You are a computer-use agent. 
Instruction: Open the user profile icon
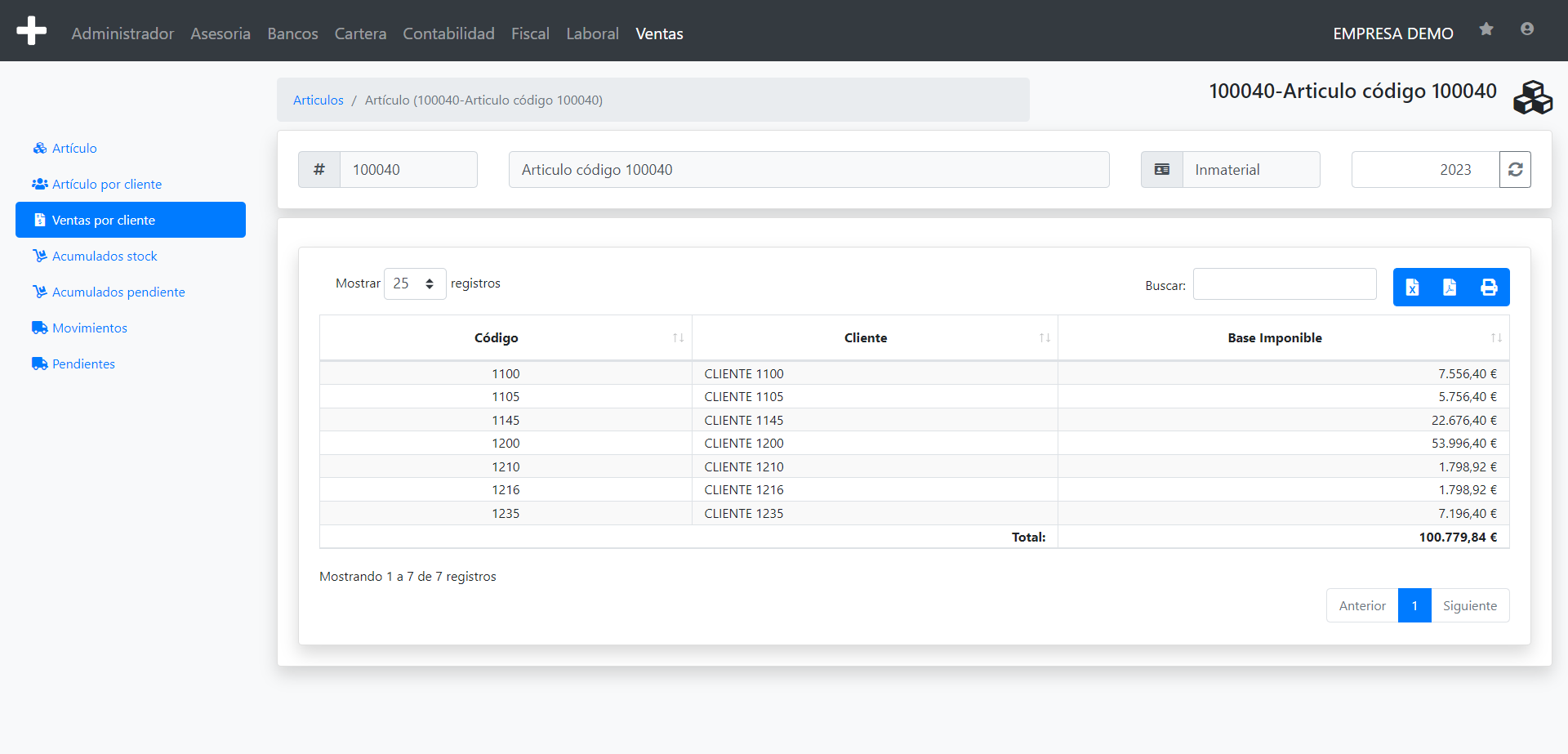pos(1526,29)
